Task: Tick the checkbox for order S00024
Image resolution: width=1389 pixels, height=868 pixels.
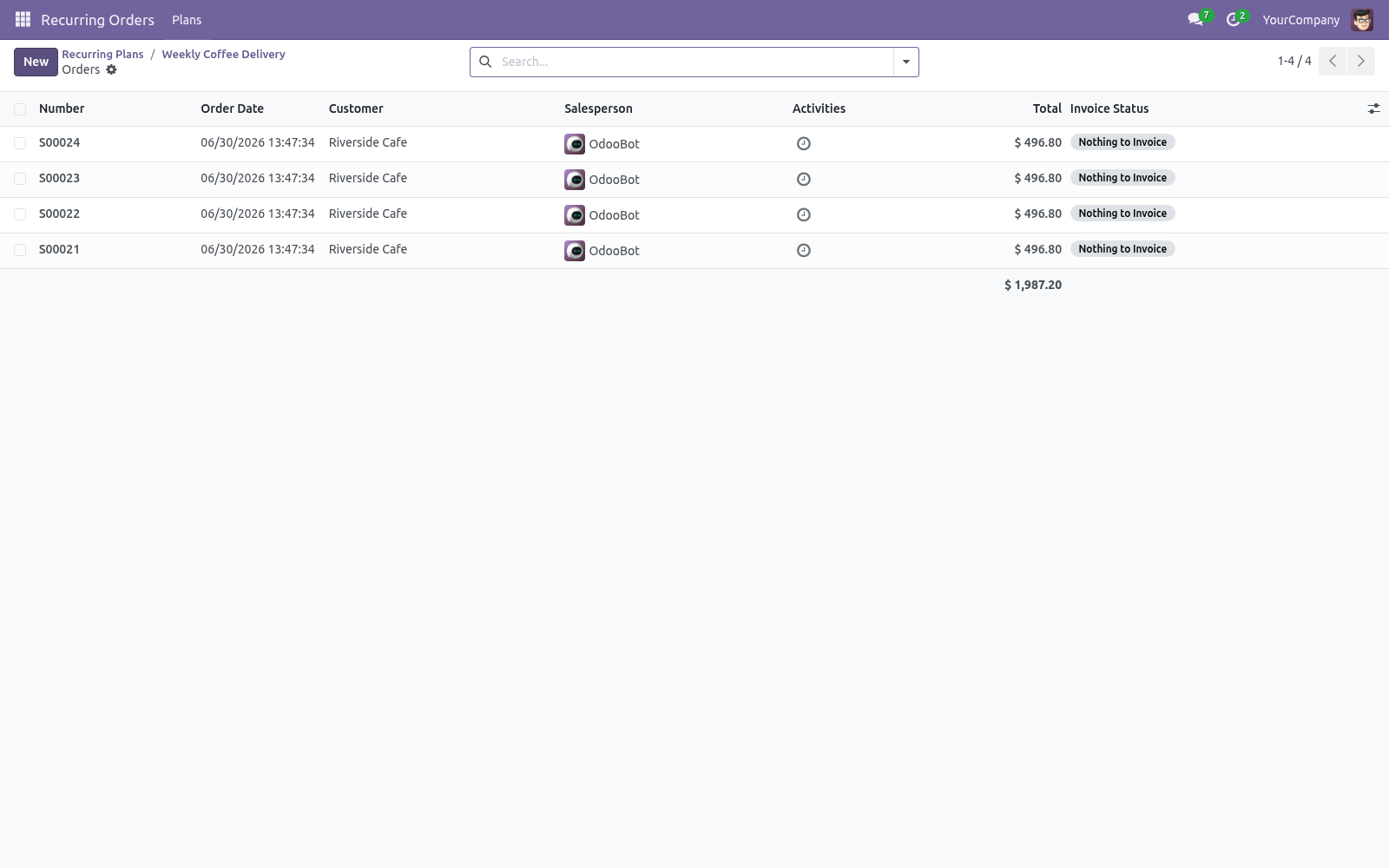Action: point(20,142)
